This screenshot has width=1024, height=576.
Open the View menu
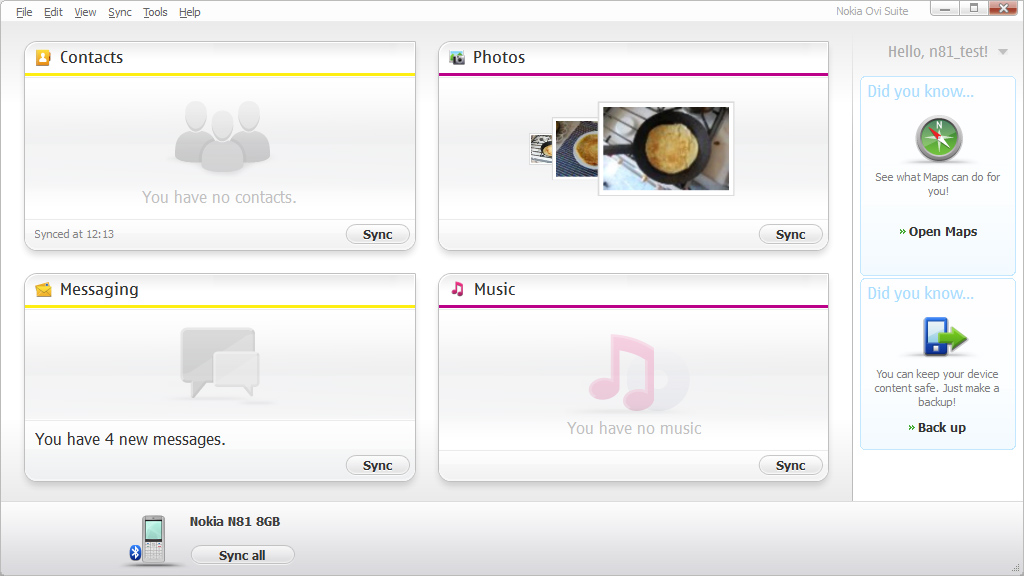pyautogui.click(x=85, y=12)
